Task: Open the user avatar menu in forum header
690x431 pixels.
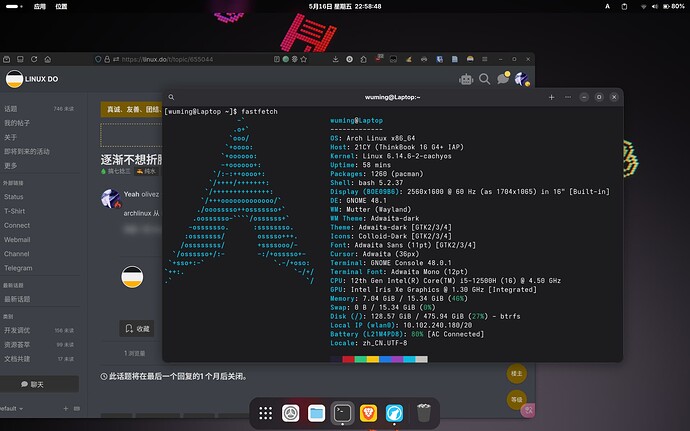Action: click(521, 79)
